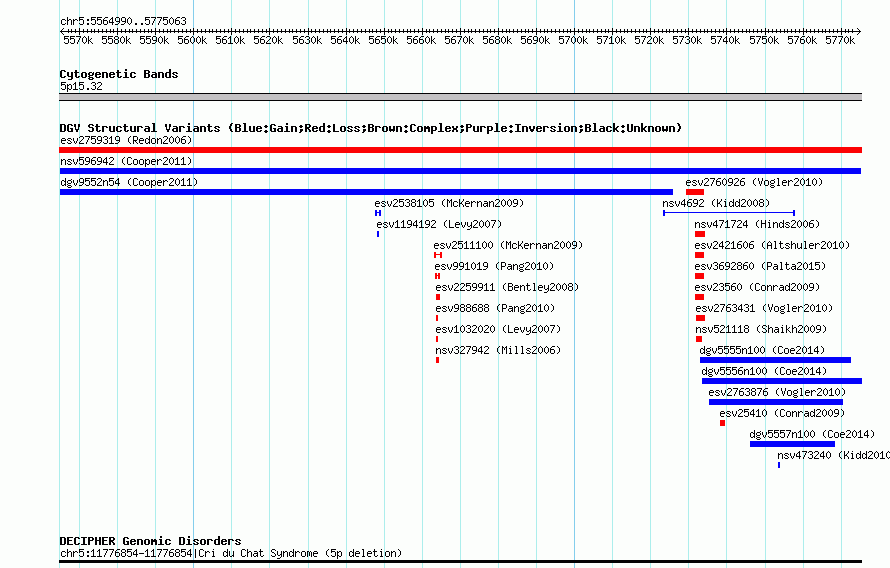Viewport: 890px width, 568px height.
Task: Click the esv2763876 blue gain bar
Action: click(776, 402)
